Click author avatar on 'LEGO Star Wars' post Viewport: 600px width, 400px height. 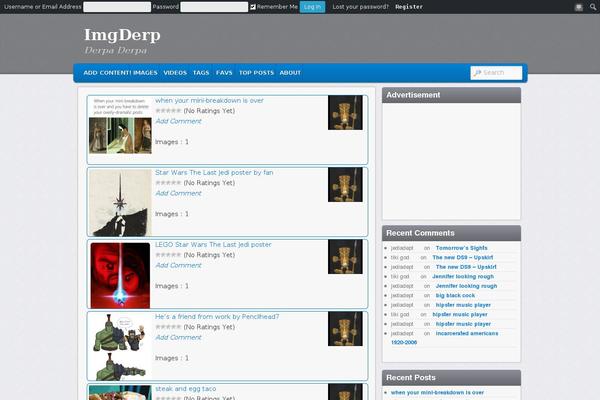[345, 257]
